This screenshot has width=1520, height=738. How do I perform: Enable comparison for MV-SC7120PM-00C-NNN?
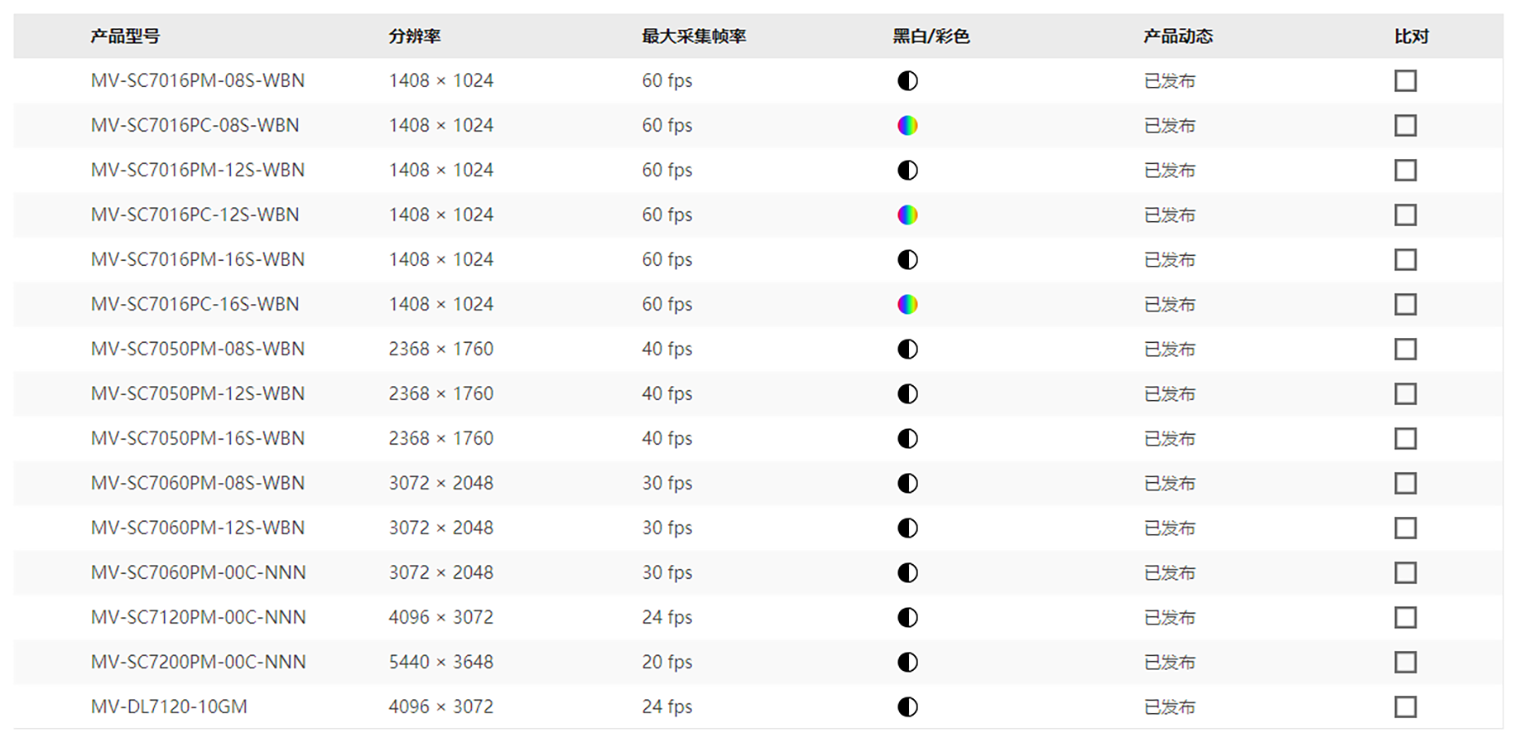click(x=1405, y=617)
